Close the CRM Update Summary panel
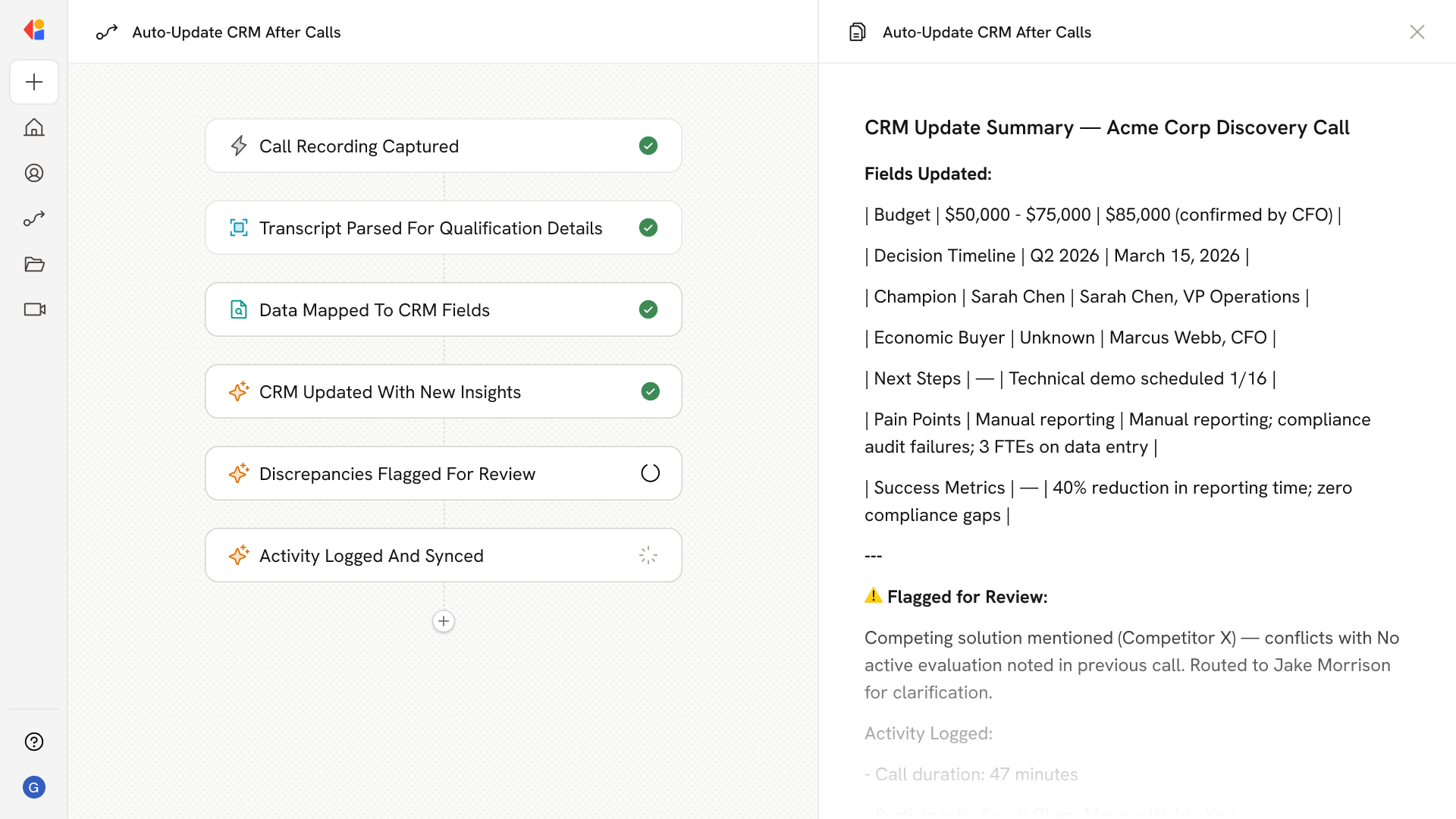 [x=1417, y=32]
